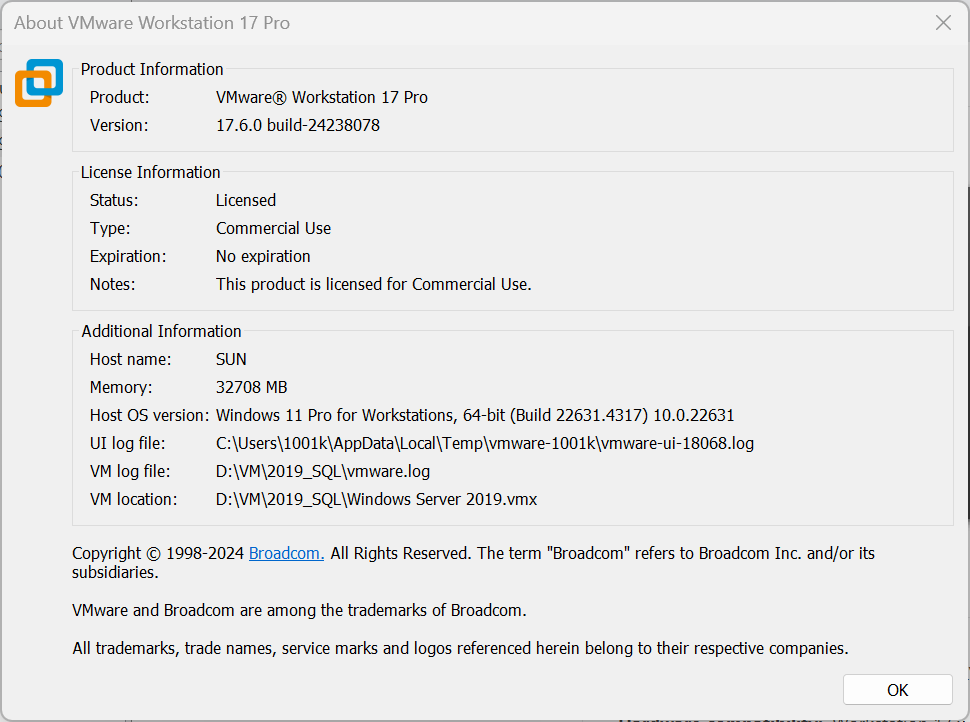Click the VMware Workstation logo icon
The width and height of the screenshot is (970, 722).
coord(39,83)
